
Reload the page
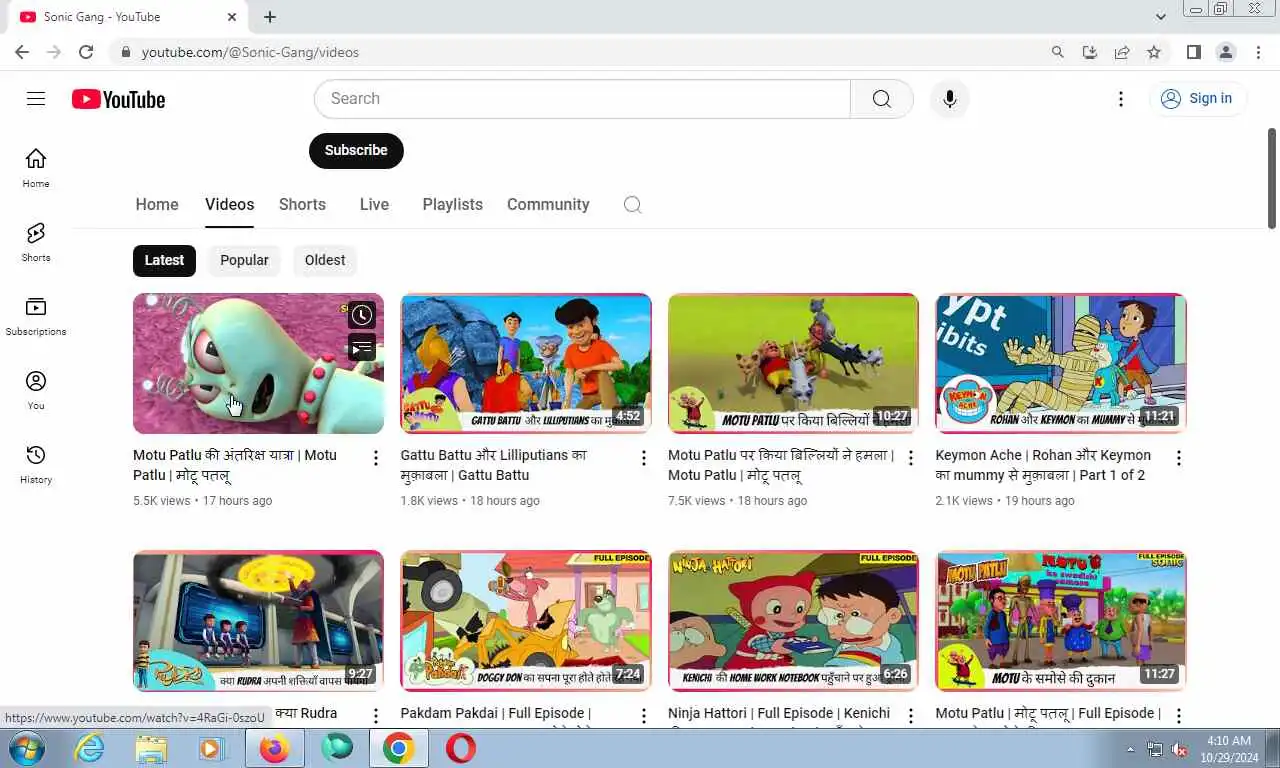coord(86,52)
